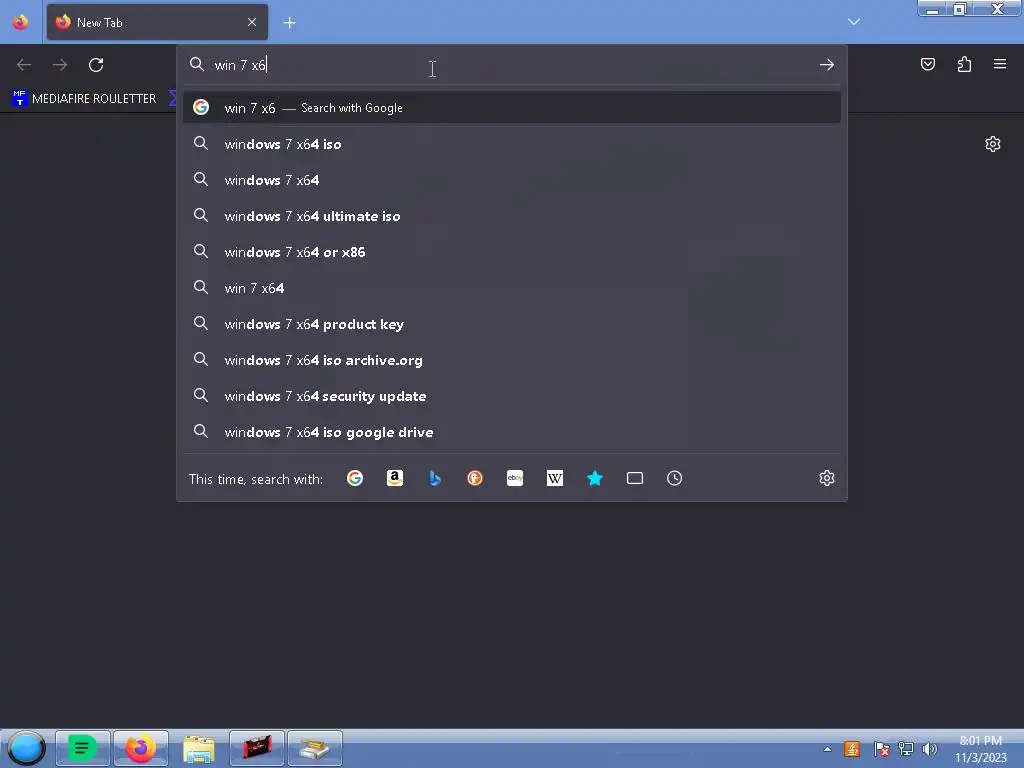Select the New Tab tab

click(157, 22)
